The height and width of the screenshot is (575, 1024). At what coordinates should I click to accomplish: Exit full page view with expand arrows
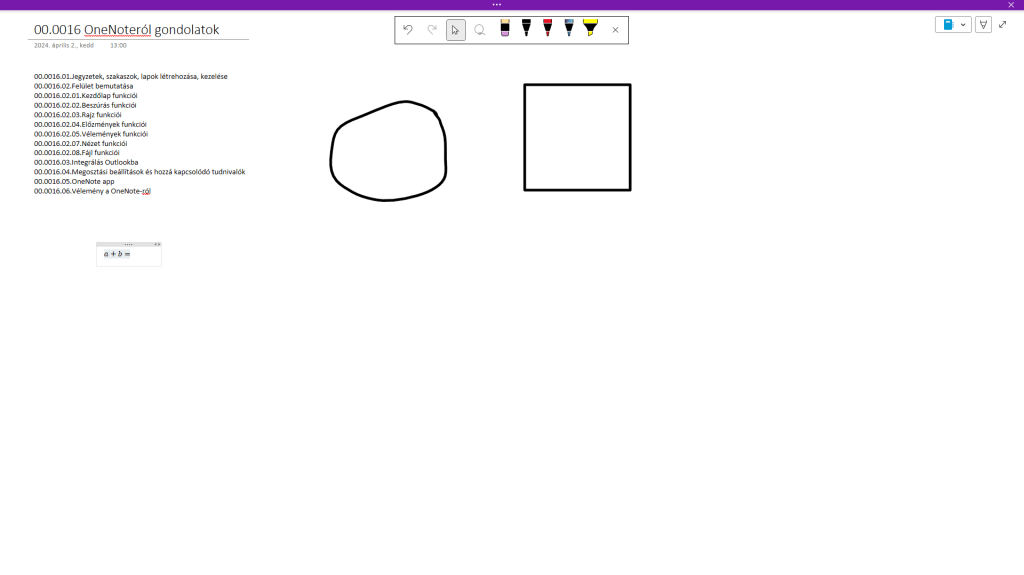[x=1003, y=24]
